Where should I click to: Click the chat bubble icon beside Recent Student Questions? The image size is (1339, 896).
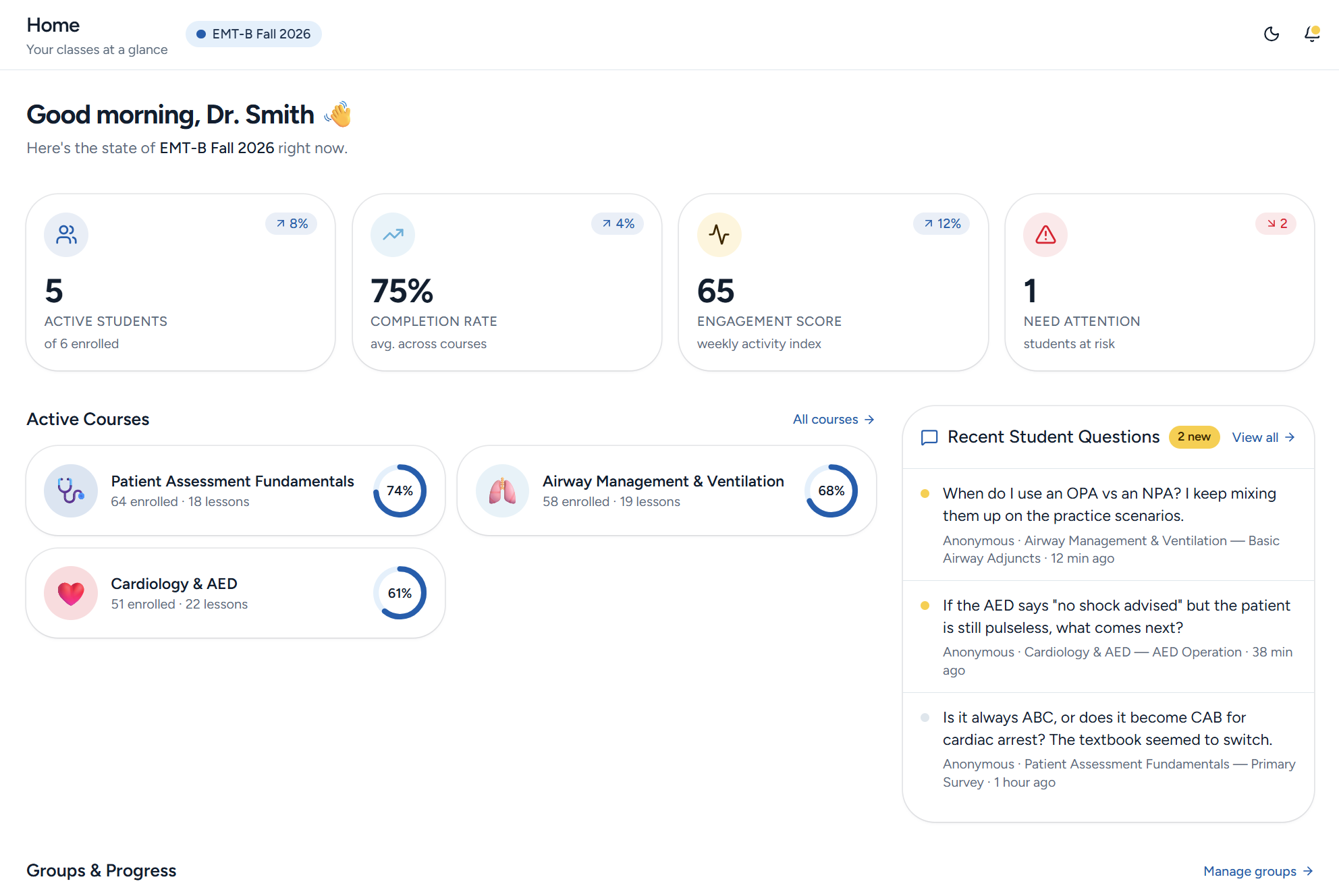929,437
